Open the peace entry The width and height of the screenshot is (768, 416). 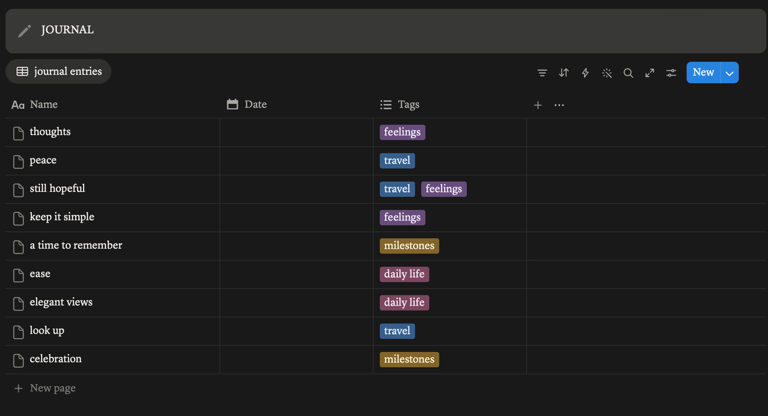[x=43, y=160]
